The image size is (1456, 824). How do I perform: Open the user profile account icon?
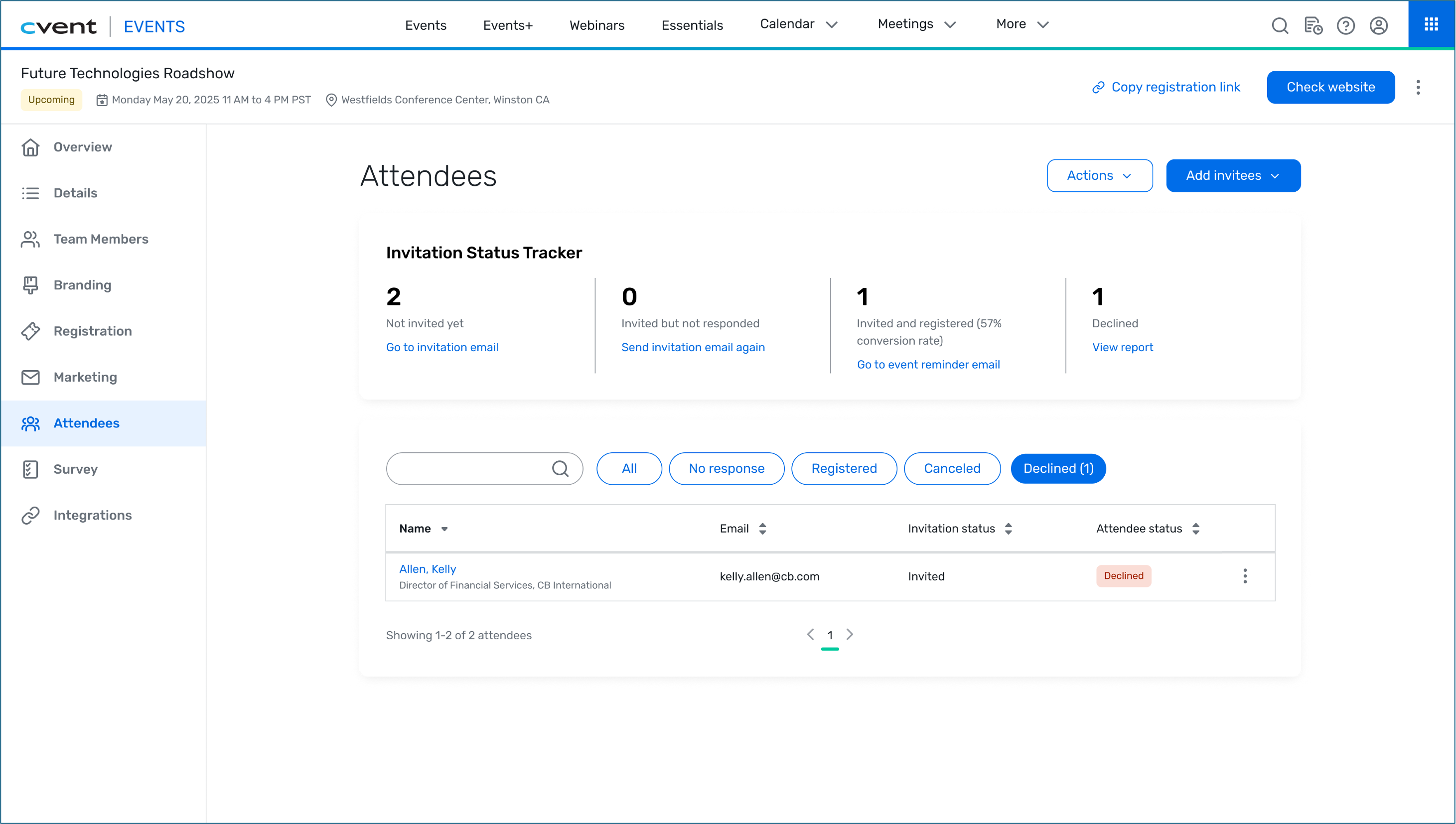pyautogui.click(x=1378, y=25)
